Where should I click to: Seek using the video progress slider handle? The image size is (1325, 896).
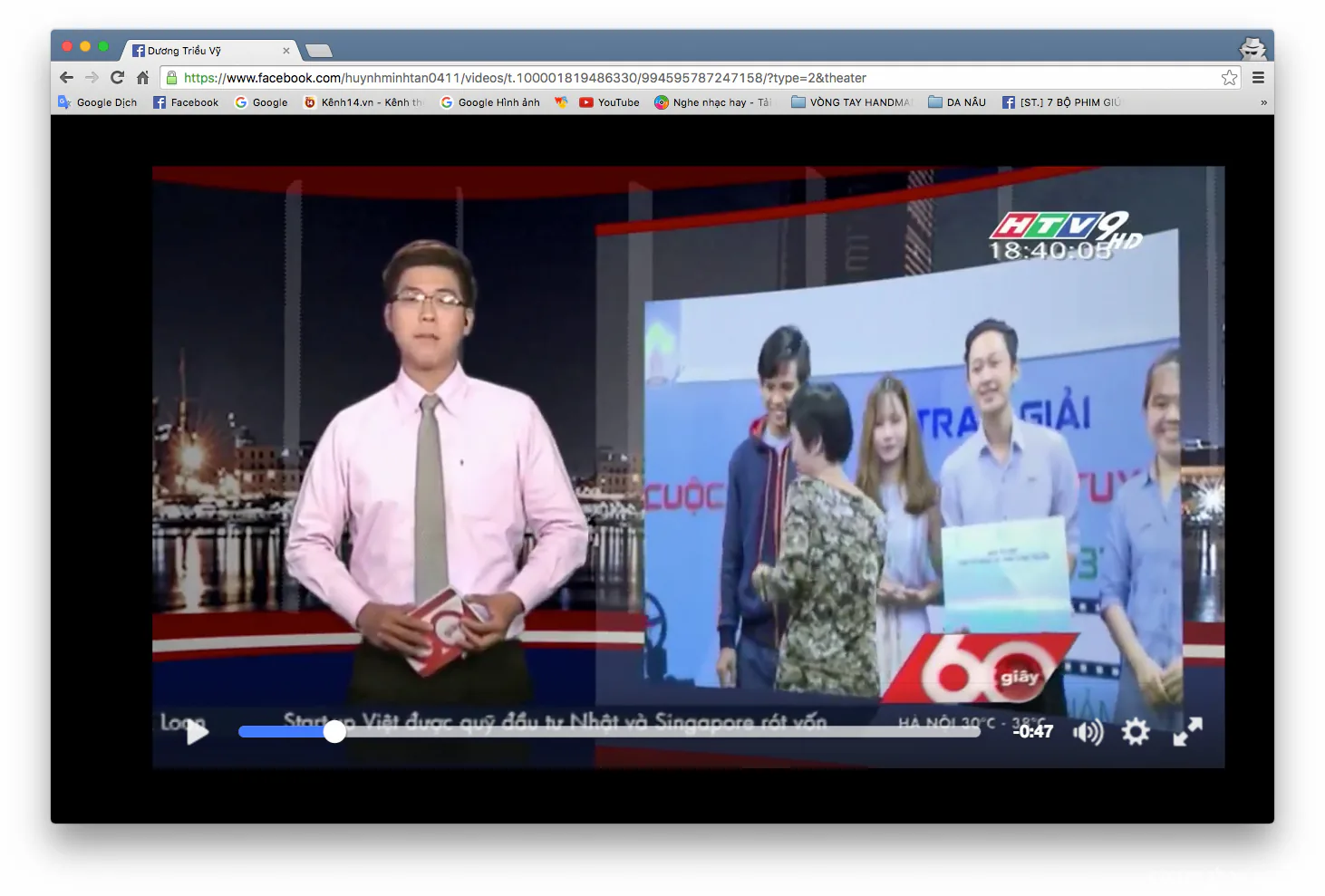coord(334,731)
